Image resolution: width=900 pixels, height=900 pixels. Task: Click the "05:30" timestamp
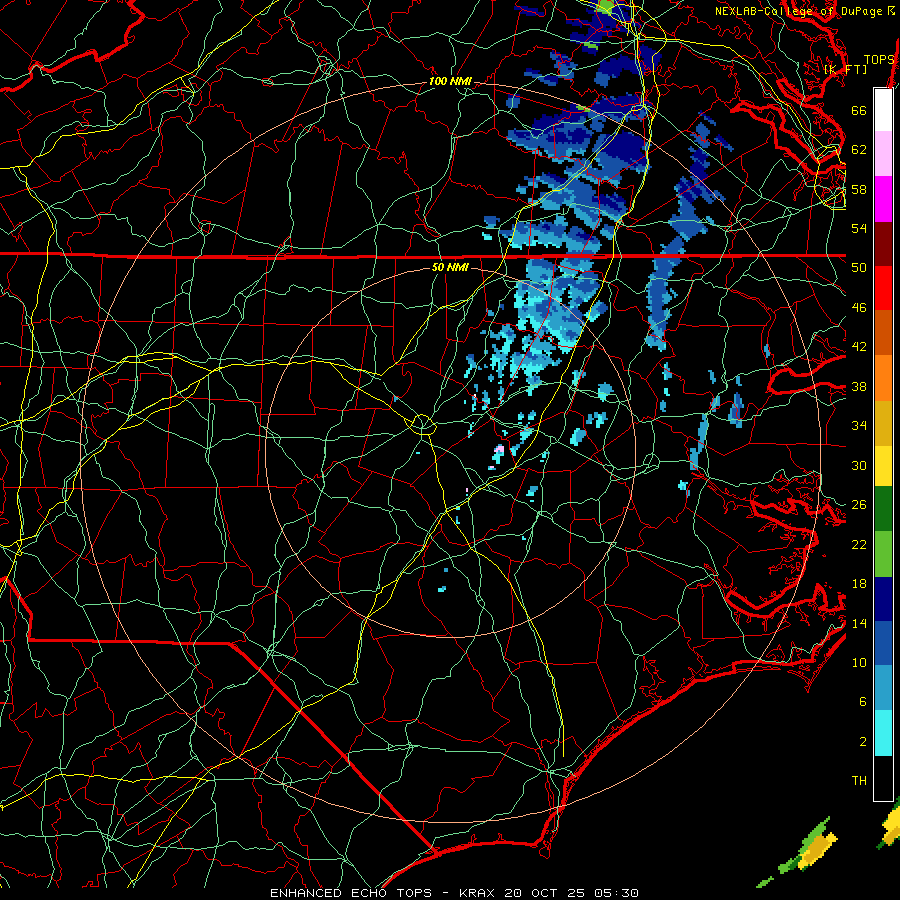click(617, 893)
